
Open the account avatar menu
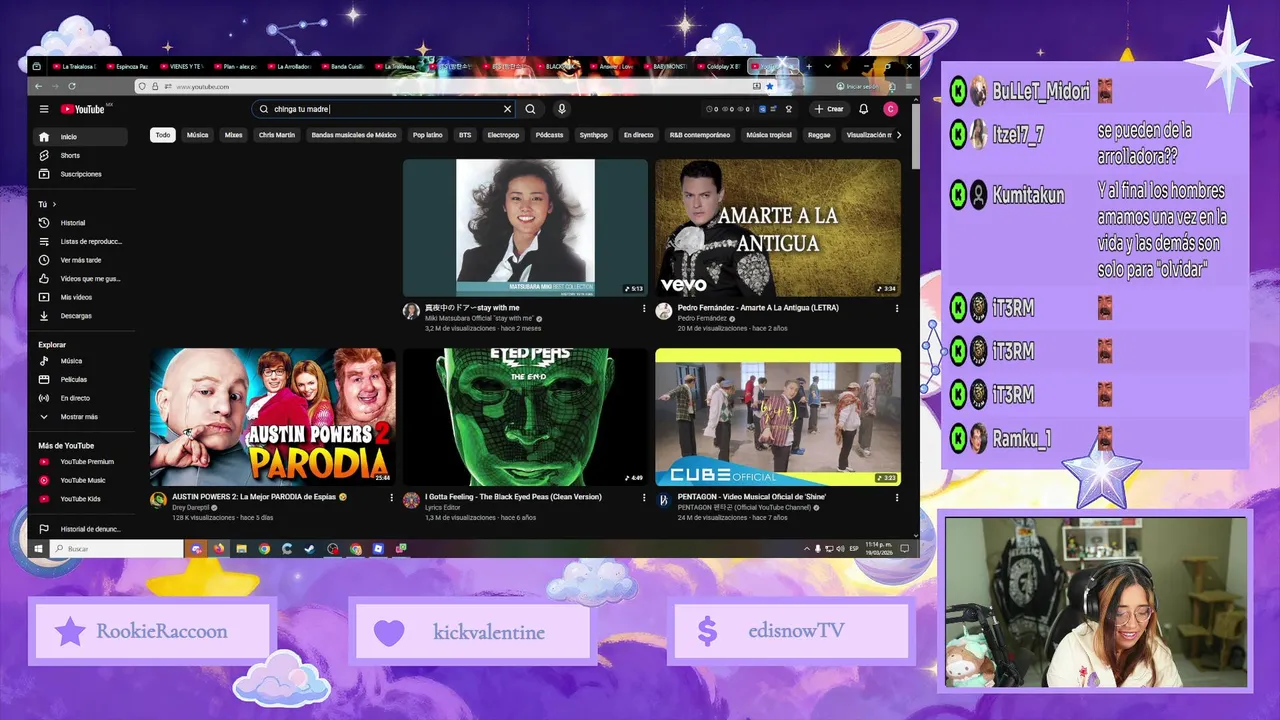coord(891,109)
